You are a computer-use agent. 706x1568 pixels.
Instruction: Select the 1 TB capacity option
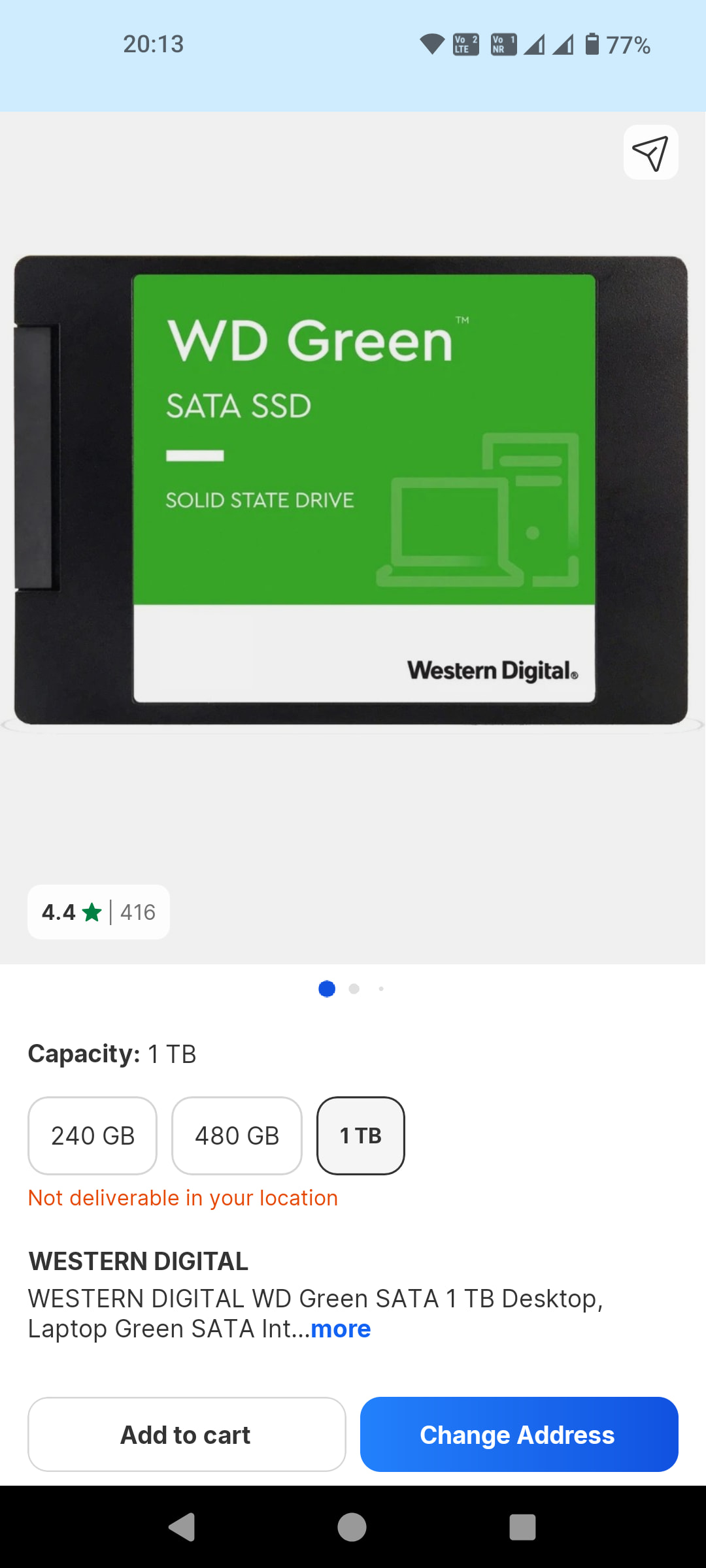point(361,1135)
